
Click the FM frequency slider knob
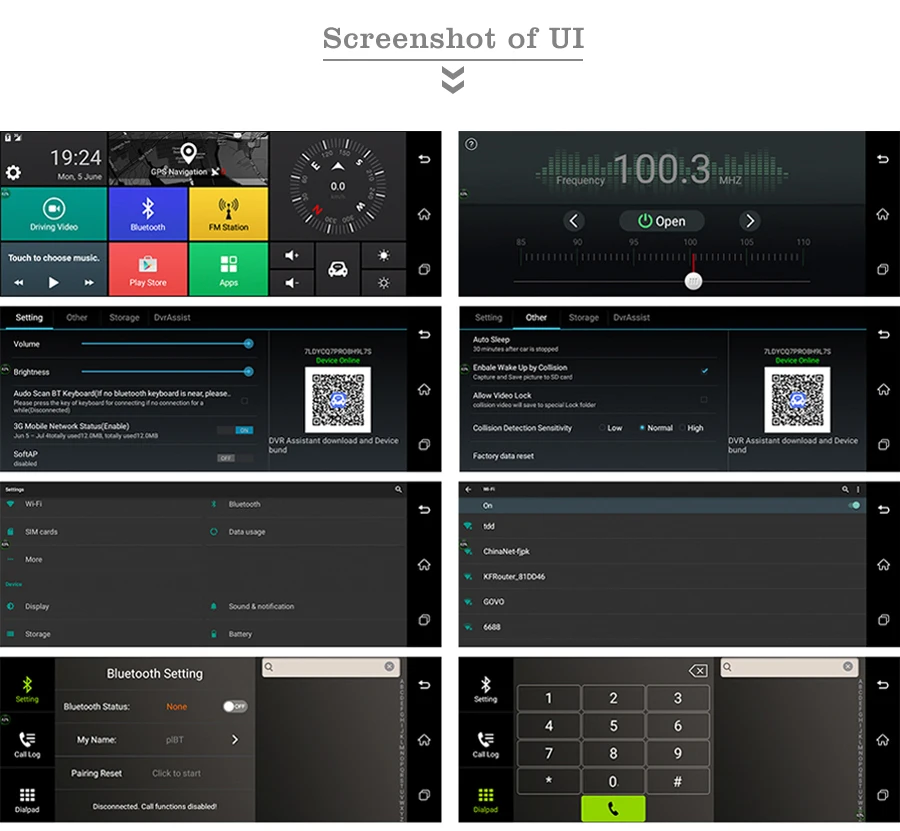coord(693,281)
